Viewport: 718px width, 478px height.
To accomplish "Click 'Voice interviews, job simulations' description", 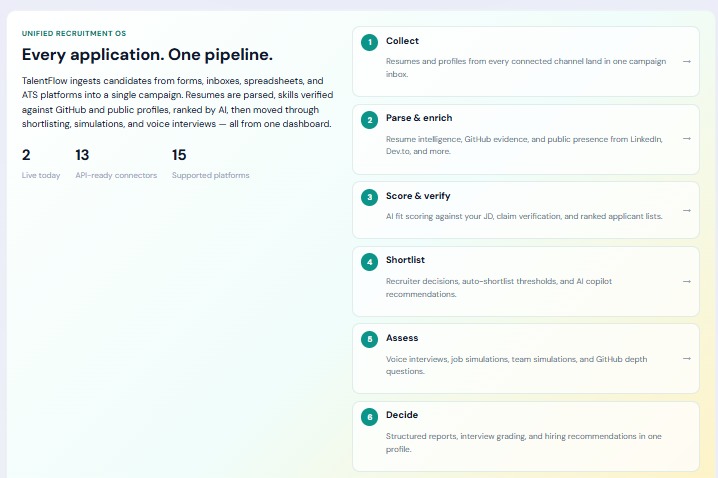I will [517, 365].
